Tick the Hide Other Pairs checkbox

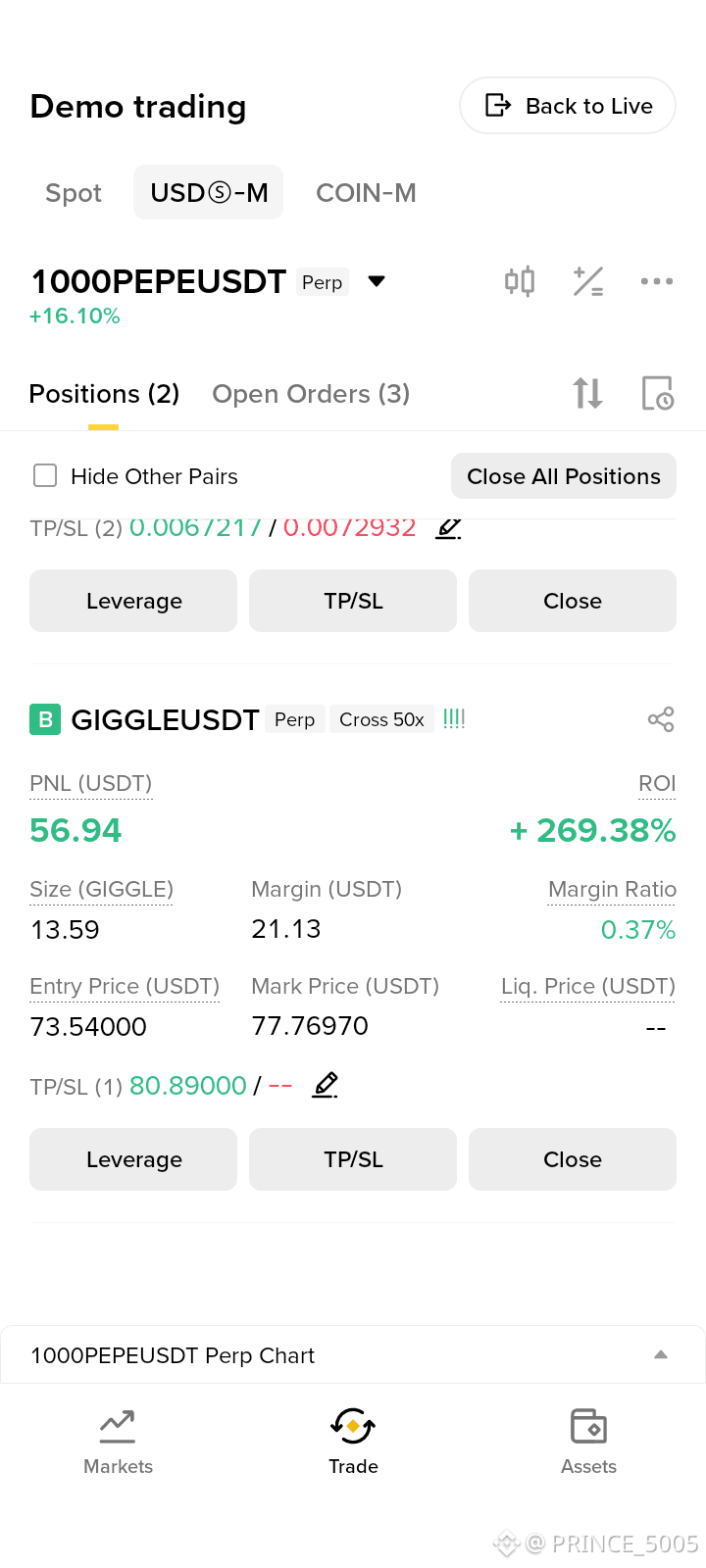coord(45,476)
